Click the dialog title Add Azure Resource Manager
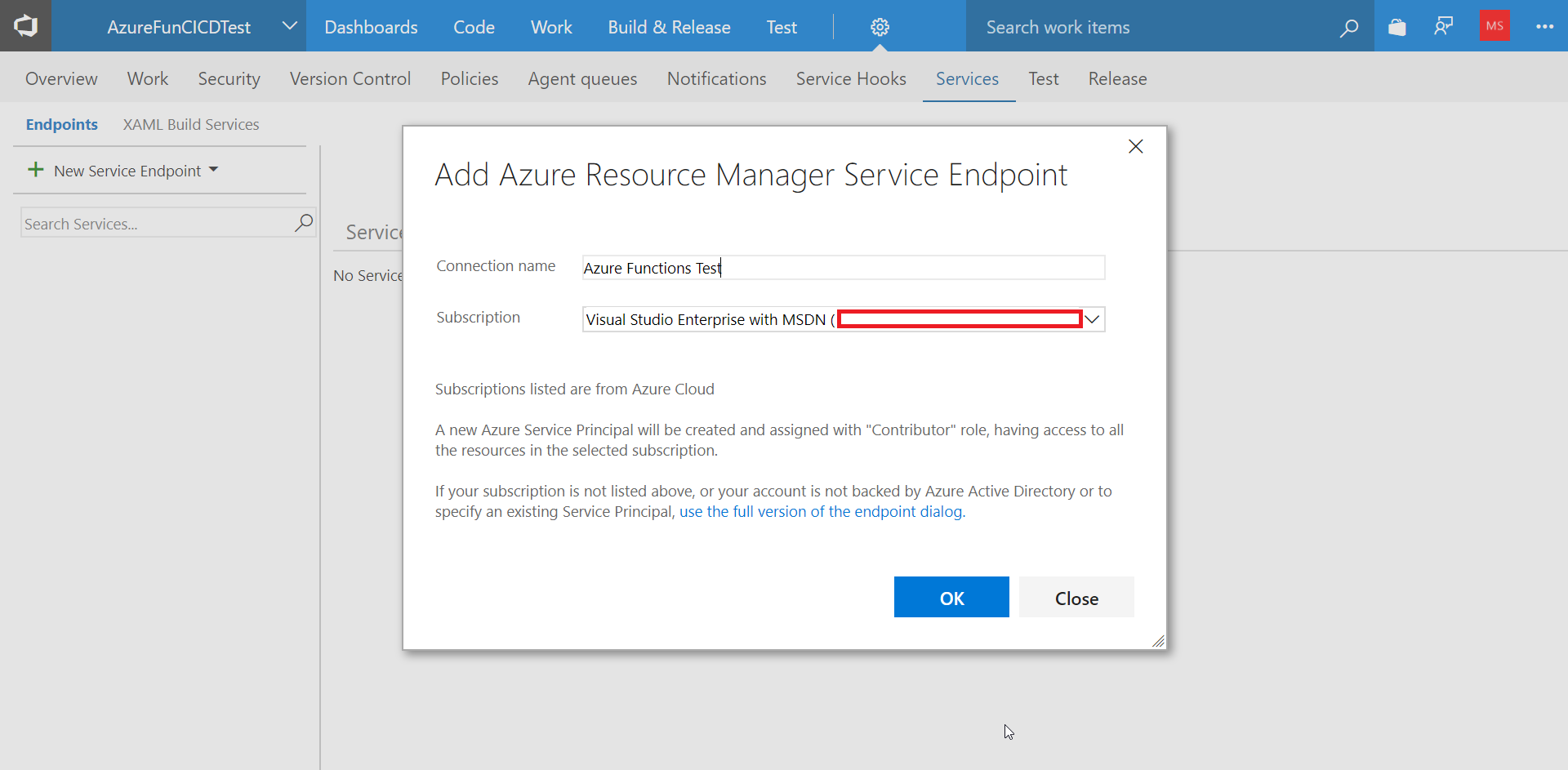 coord(751,175)
